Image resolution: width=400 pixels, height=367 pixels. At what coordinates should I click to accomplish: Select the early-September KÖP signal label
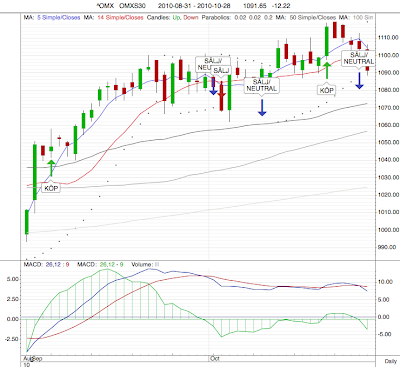(x=51, y=188)
